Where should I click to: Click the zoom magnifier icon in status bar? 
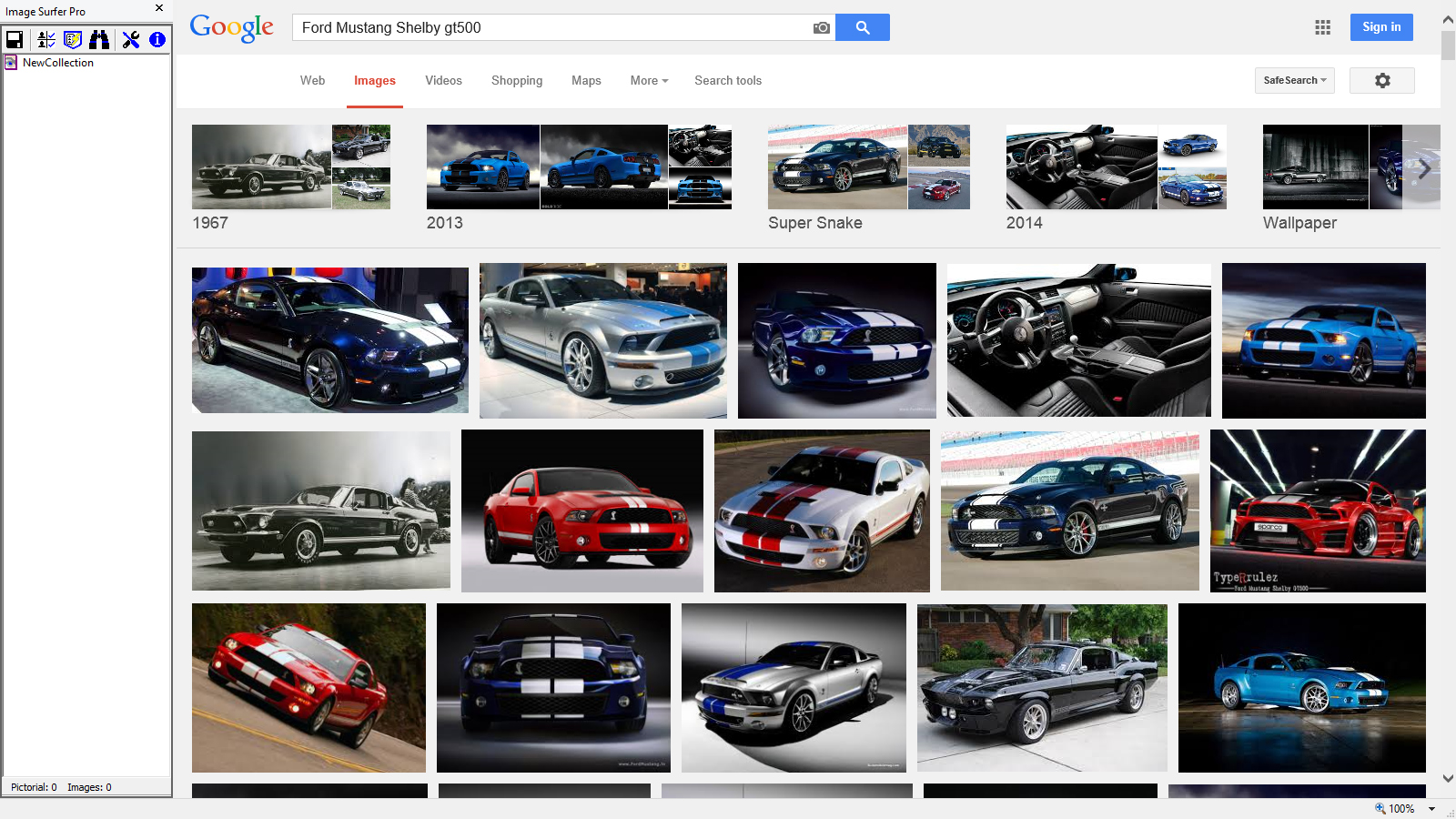pyautogui.click(x=1380, y=808)
